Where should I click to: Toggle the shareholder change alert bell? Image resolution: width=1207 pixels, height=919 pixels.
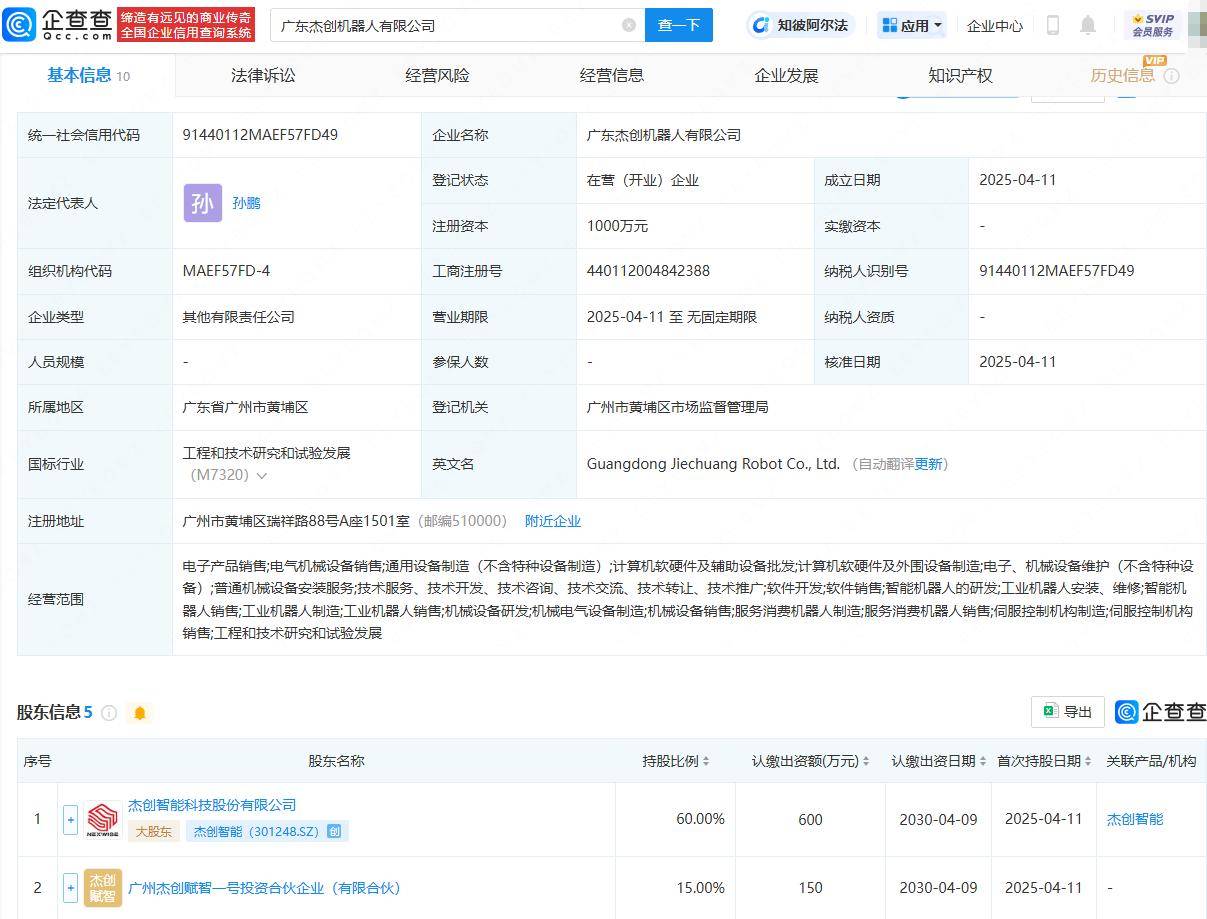point(140,713)
